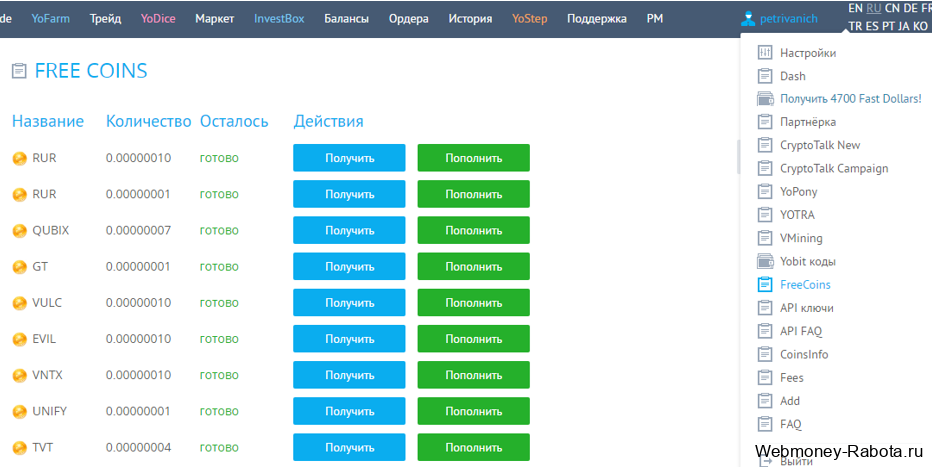Open InvestBox in the navigation bar
932x469 pixels.
pyautogui.click(x=279, y=18)
